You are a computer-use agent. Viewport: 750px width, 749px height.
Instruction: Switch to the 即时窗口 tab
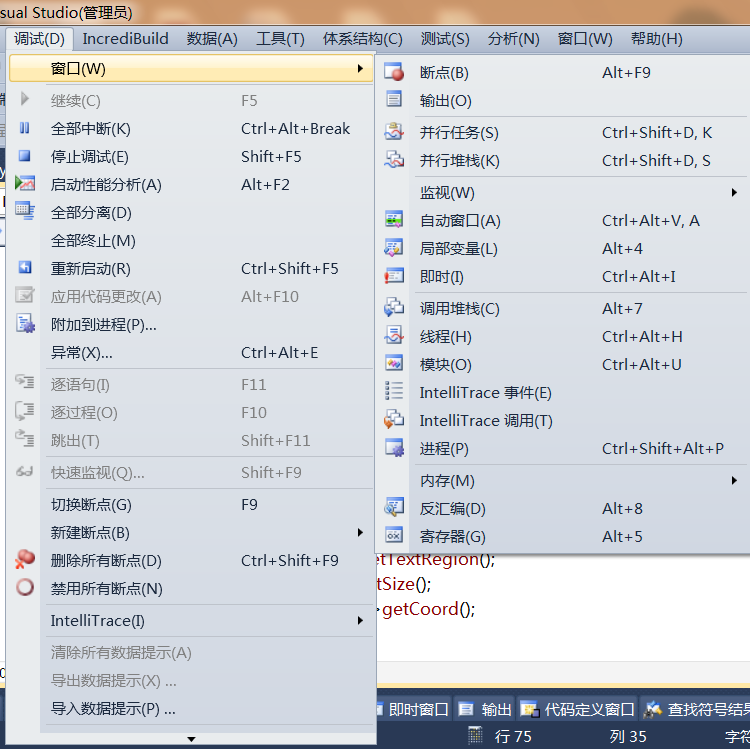point(414,709)
